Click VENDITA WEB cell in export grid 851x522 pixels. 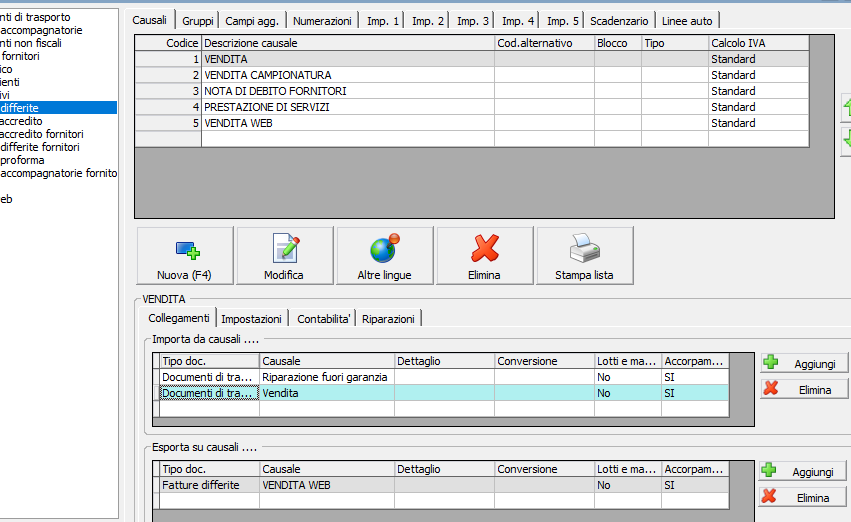click(x=327, y=485)
